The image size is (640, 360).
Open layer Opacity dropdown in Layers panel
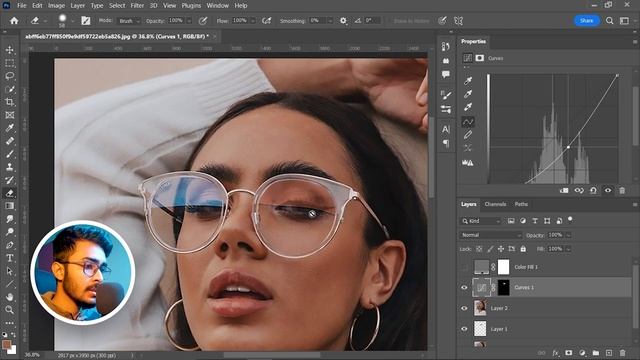coord(569,235)
